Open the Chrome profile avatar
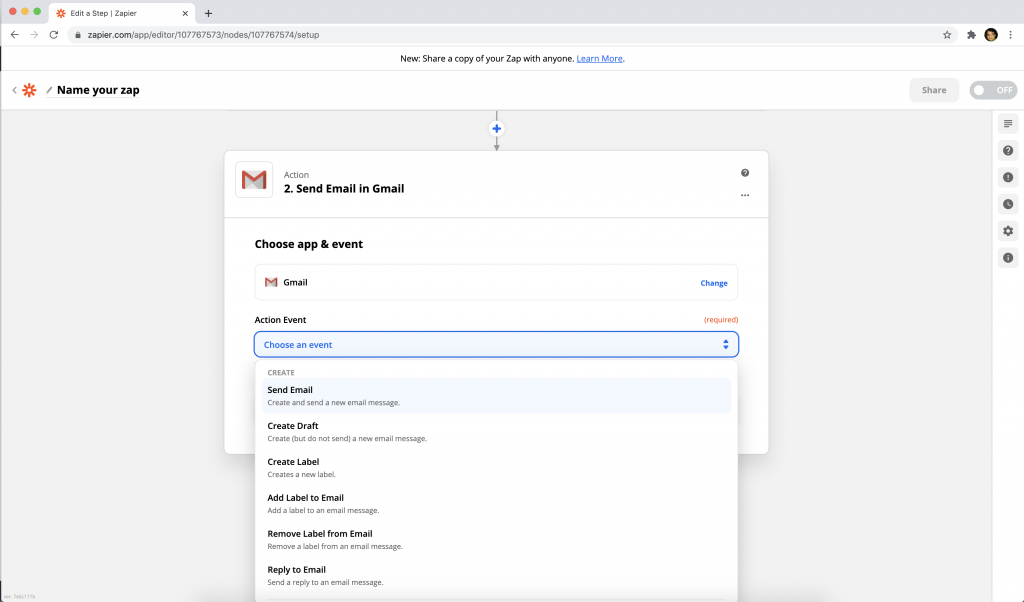The width and height of the screenshot is (1024, 602). pyautogui.click(x=991, y=35)
